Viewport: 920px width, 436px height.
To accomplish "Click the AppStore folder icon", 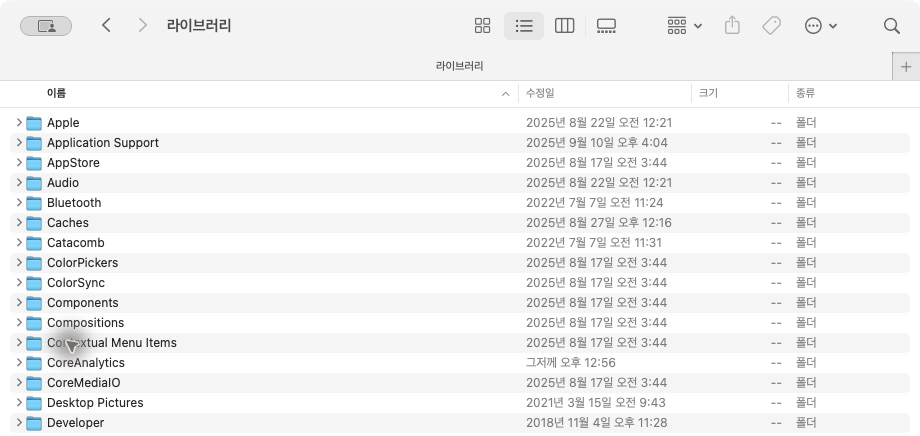I will [x=34, y=163].
